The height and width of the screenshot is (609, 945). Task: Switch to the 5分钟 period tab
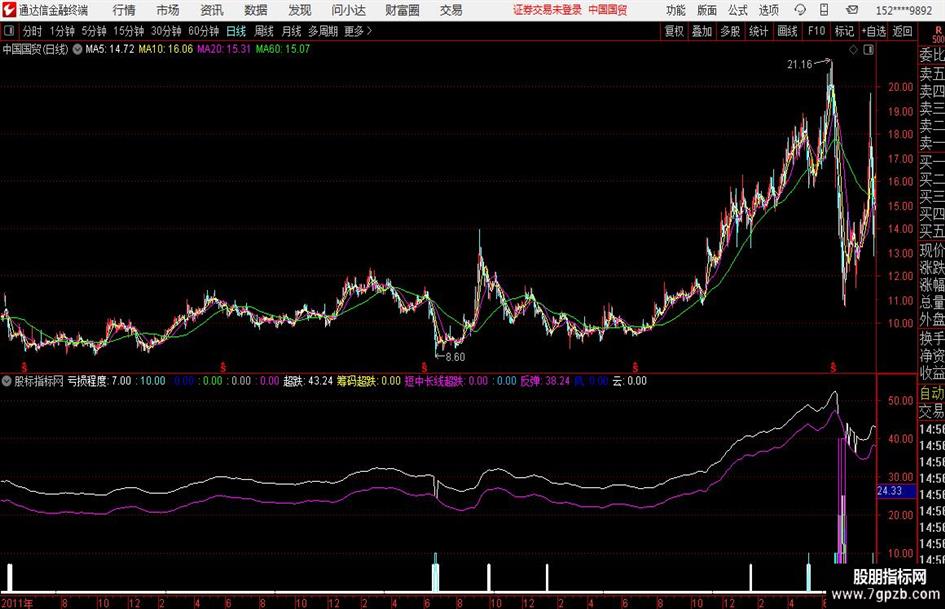tap(94, 31)
